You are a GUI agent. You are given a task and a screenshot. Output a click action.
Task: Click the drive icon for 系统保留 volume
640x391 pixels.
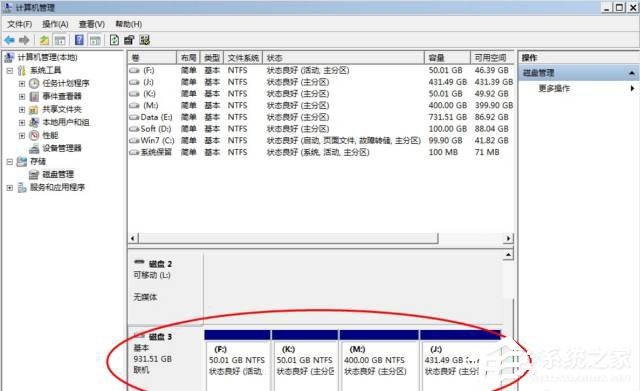pyautogui.click(x=134, y=152)
